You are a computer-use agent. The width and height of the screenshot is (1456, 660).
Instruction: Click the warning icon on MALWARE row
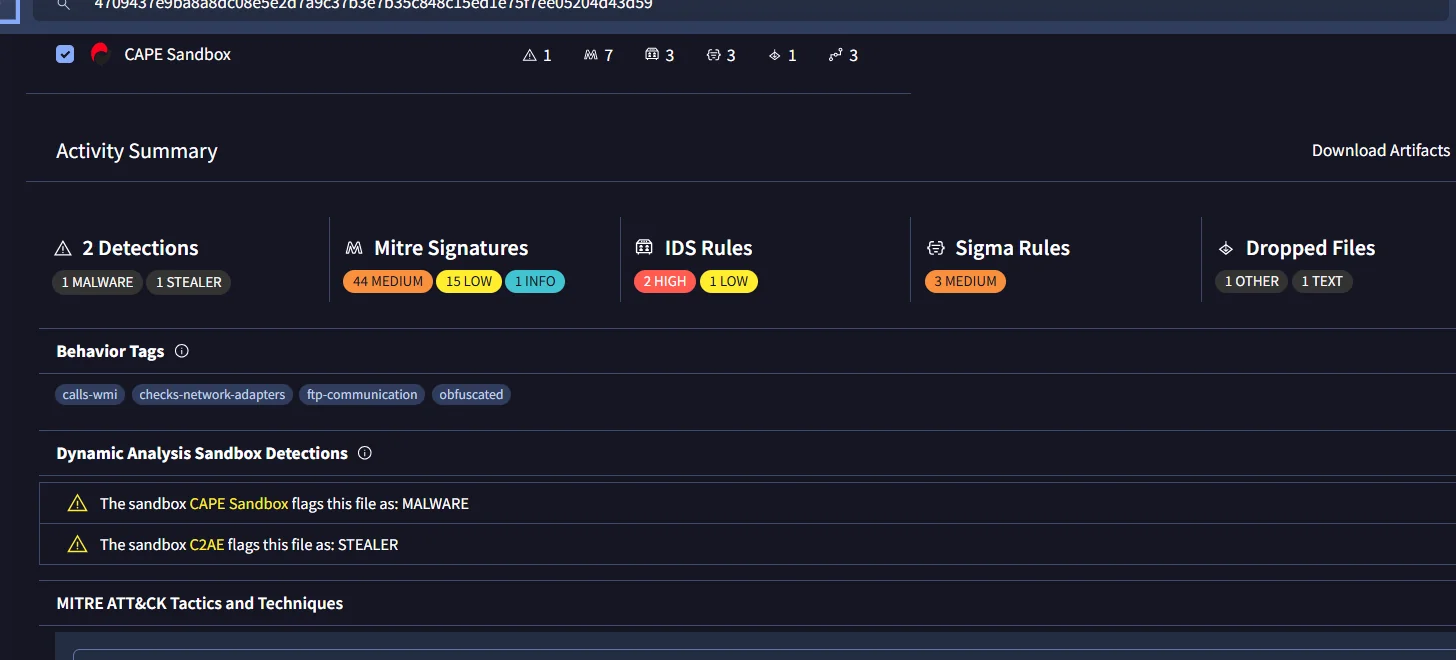pyautogui.click(x=77, y=504)
